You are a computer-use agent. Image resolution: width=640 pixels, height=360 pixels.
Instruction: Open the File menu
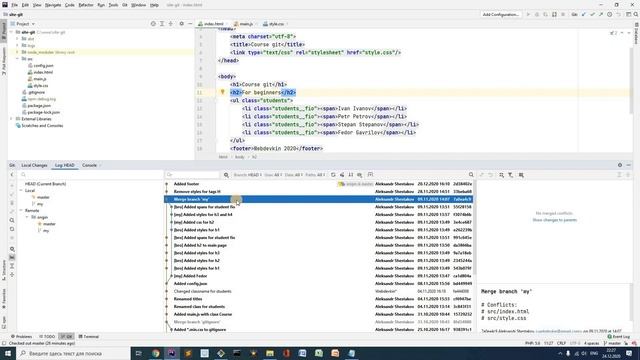pyautogui.click(x=15, y=5)
